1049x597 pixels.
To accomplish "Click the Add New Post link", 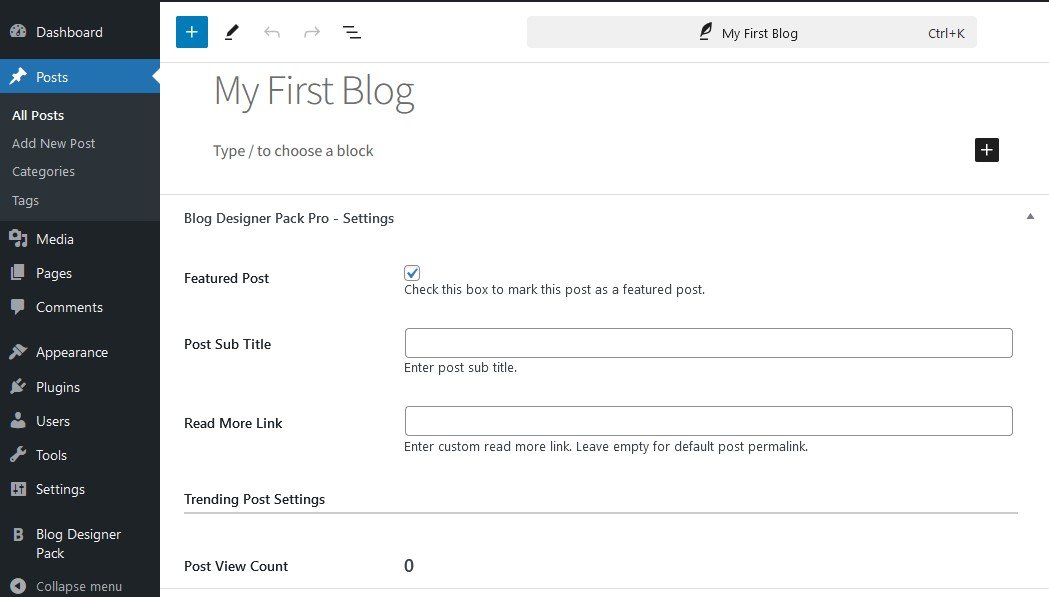I will tap(53, 143).
